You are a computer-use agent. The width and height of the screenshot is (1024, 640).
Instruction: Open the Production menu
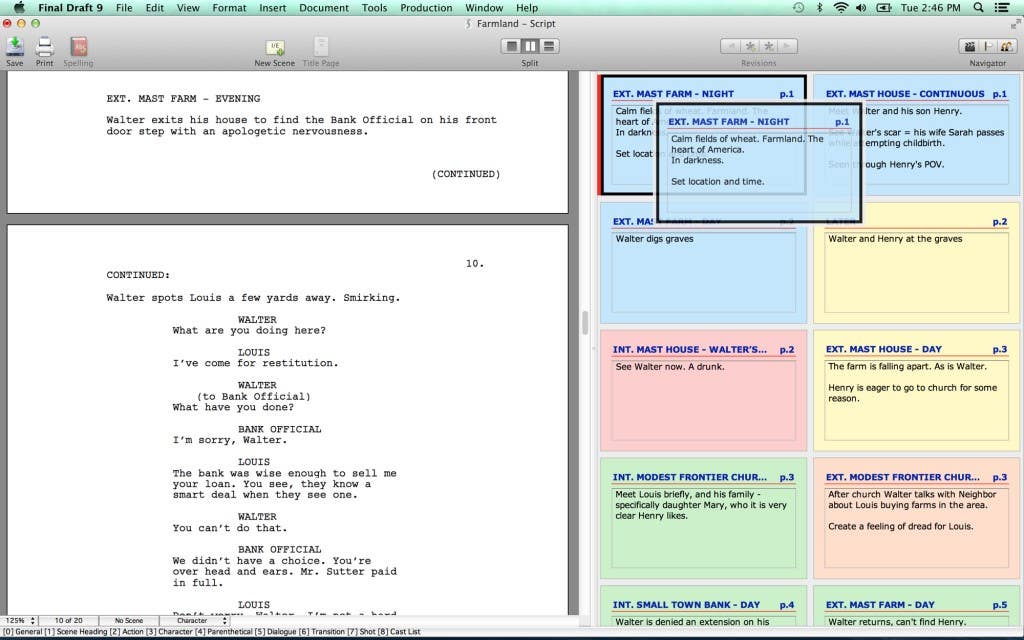[426, 8]
